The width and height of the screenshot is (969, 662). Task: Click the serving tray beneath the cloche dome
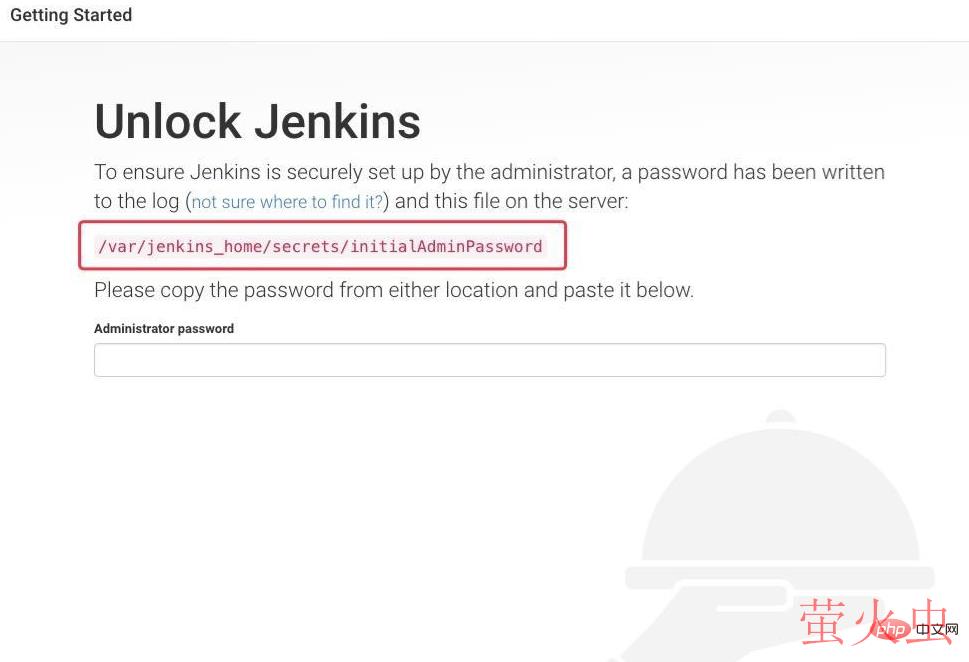pyautogui.click(x=780, y=577)
